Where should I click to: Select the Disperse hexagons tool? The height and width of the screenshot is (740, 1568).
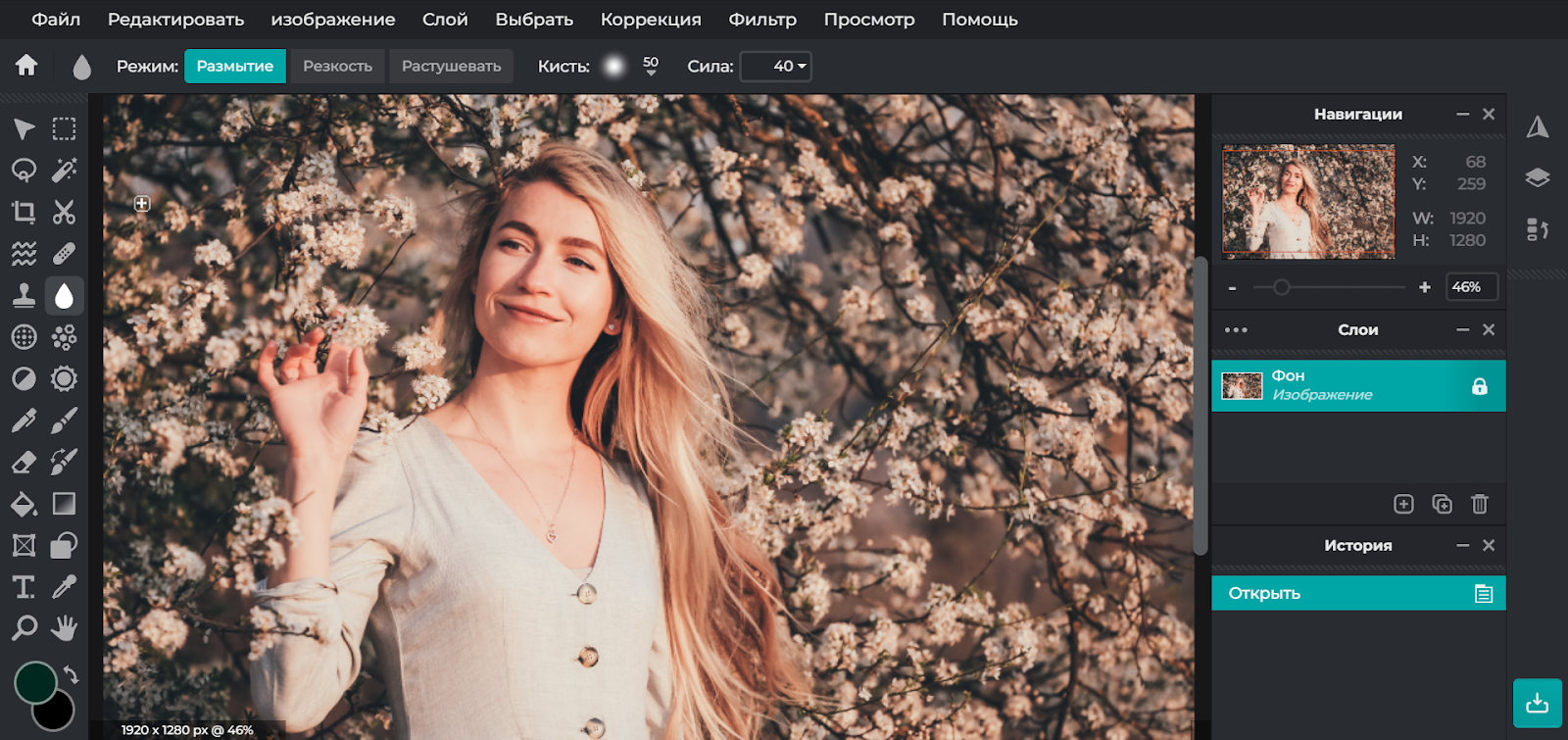[x=64, y=337]
